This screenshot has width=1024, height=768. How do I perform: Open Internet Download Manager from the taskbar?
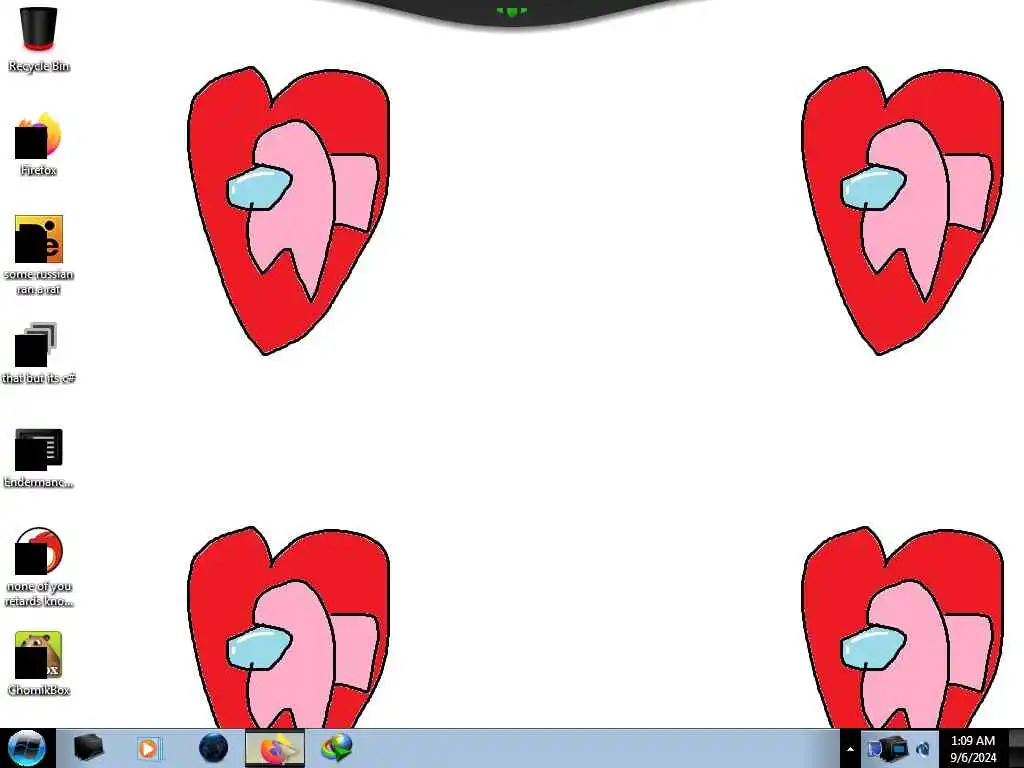[x=337, y=748]
